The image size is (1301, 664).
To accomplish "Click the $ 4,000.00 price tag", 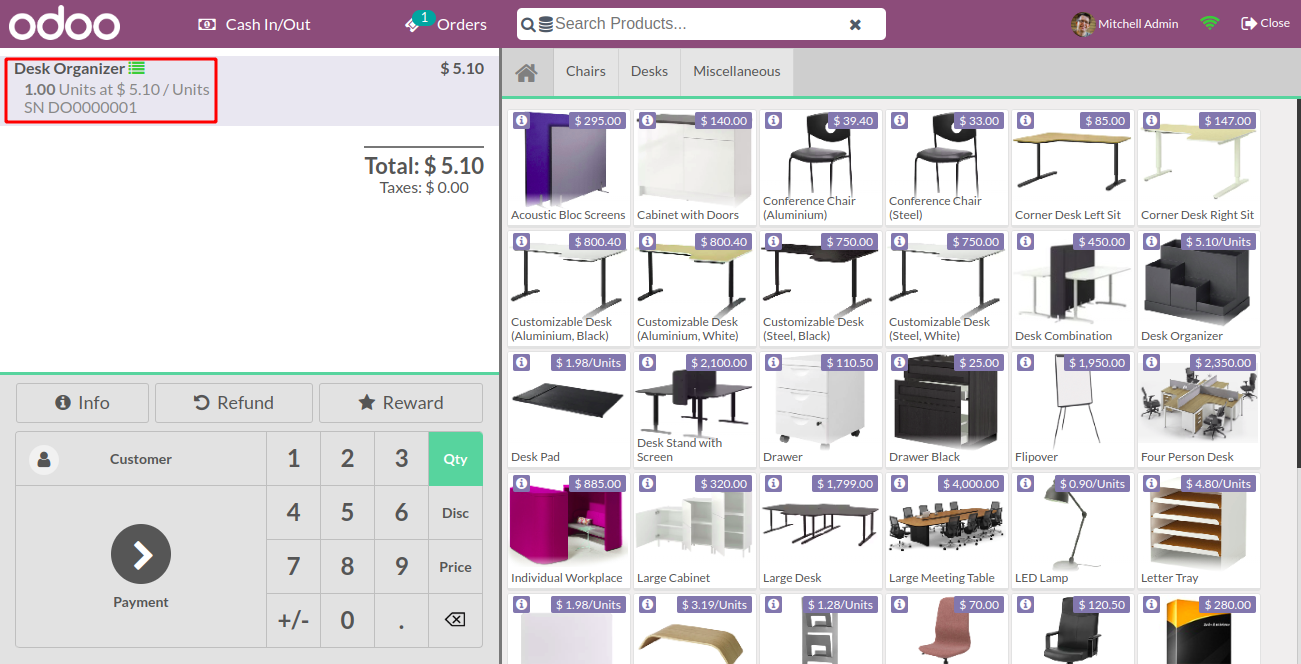I will pyautogui.click(x=971, y=484).
